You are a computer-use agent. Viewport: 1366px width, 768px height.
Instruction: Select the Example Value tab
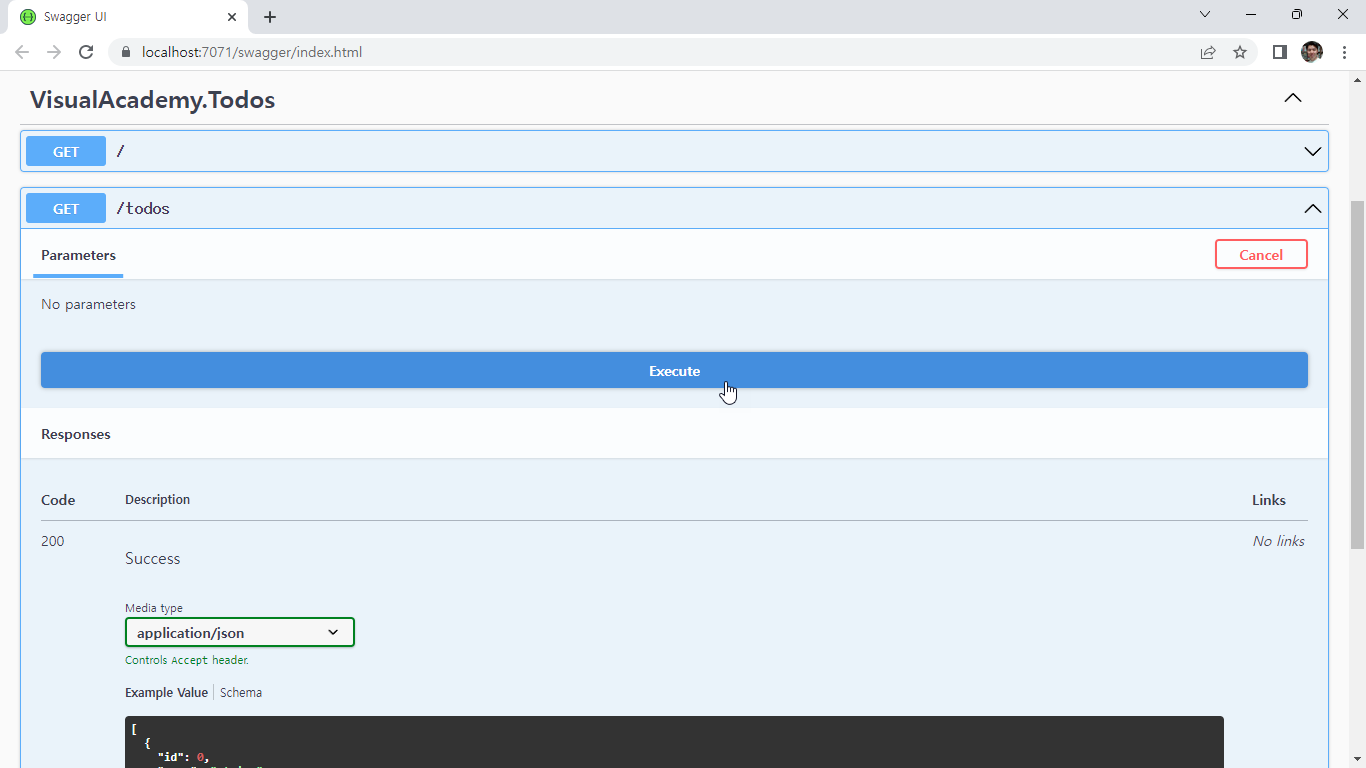click(x=166, y=692)
